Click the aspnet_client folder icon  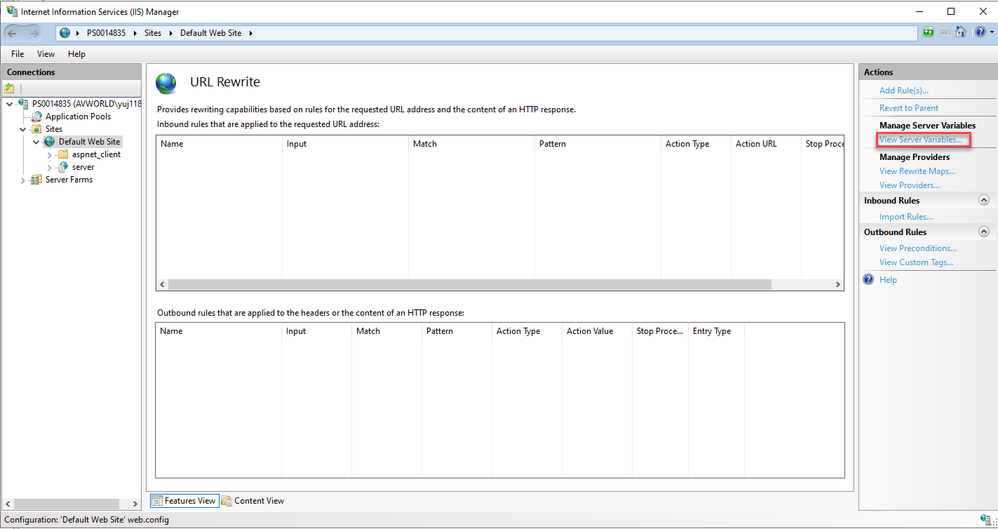(62, 155)
